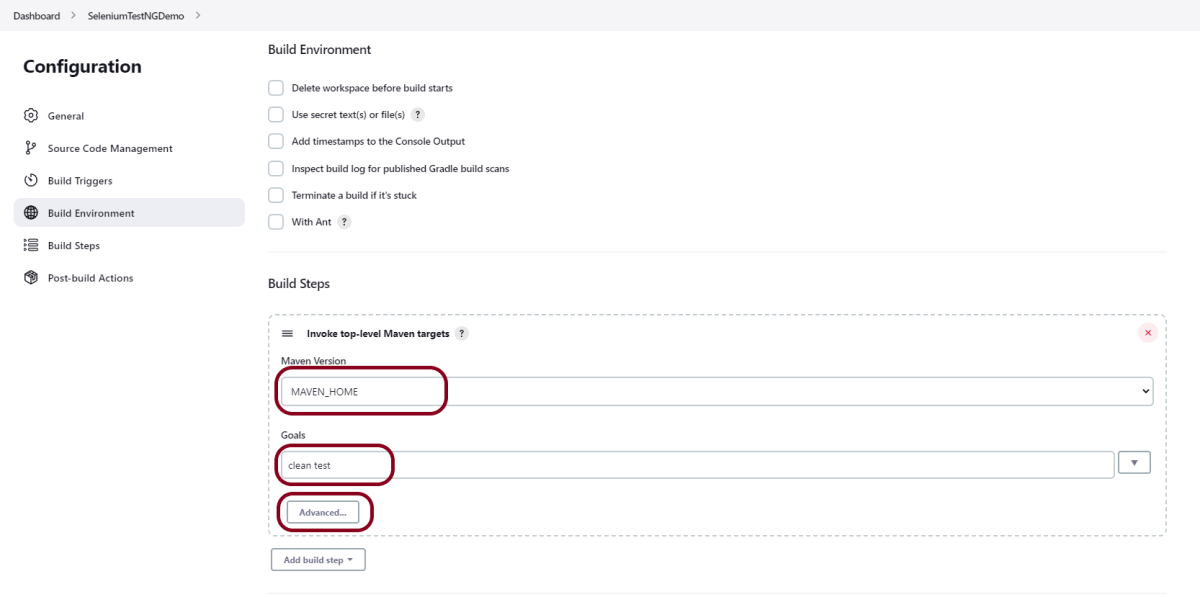This screenshot has width=1200, height=597.
Task: Open the Maven Version dropdown
Action: (x=715, y=392)
